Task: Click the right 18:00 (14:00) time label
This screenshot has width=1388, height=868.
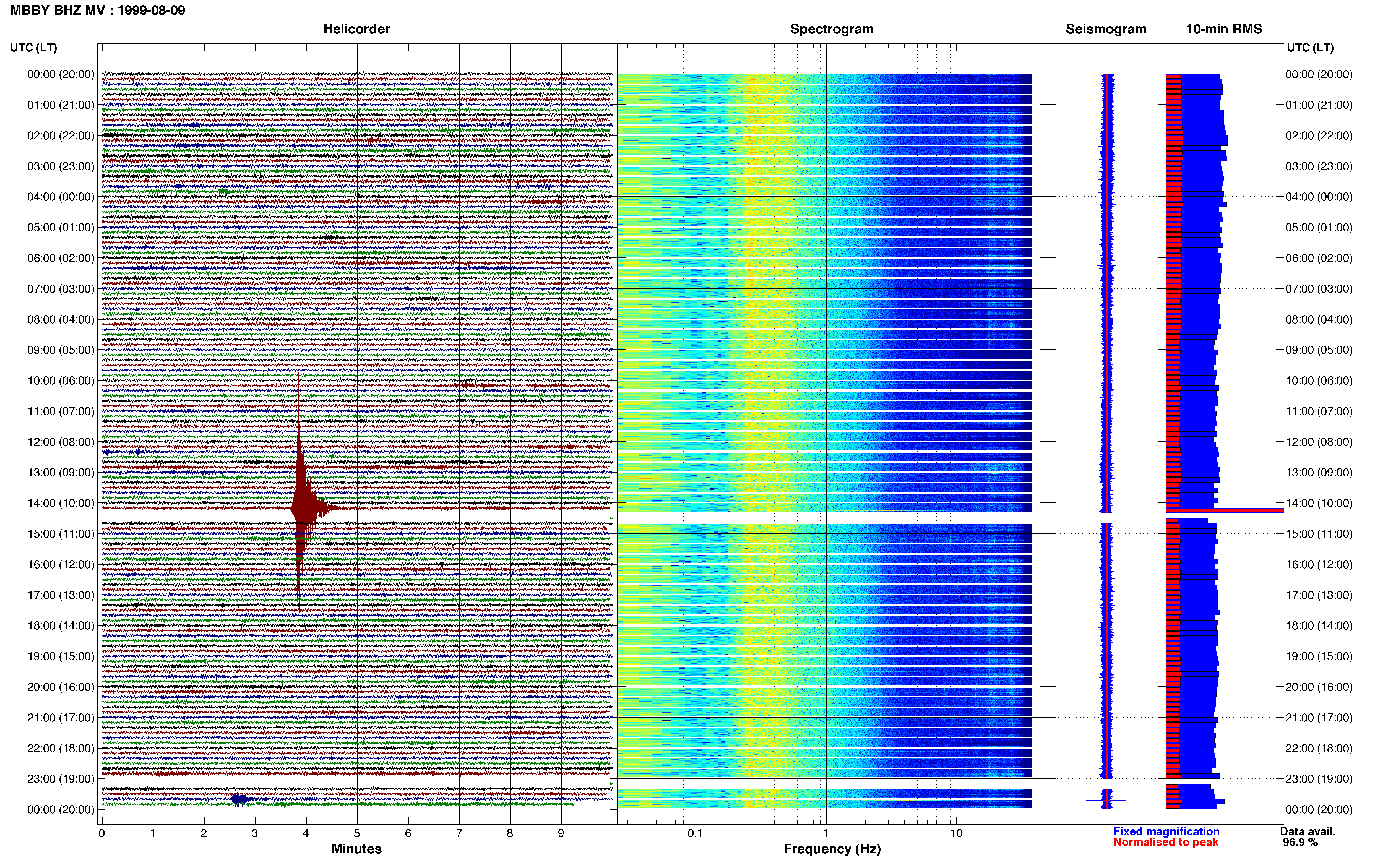Action: 1319,626
